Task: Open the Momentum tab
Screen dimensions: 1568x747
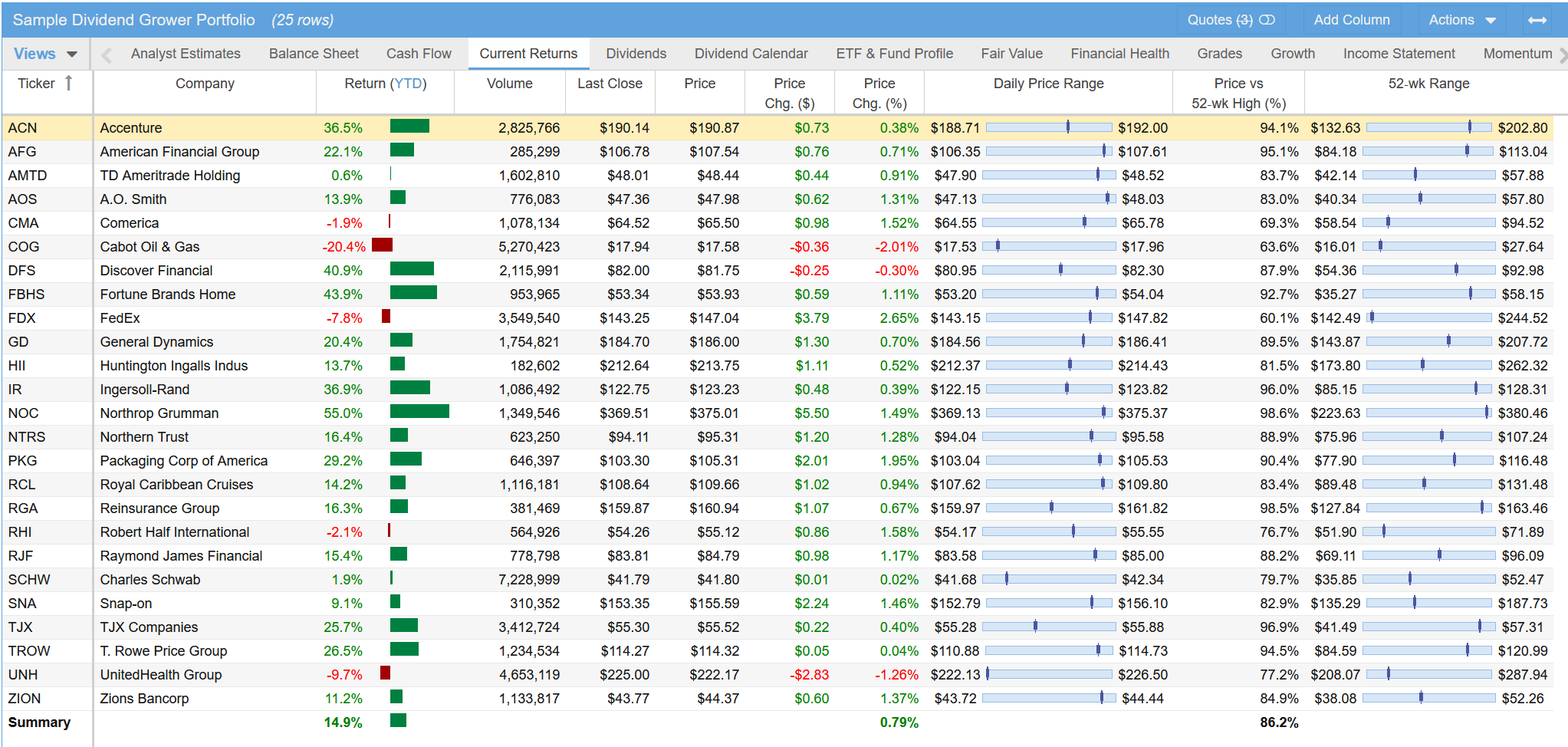Action: 1517,54
